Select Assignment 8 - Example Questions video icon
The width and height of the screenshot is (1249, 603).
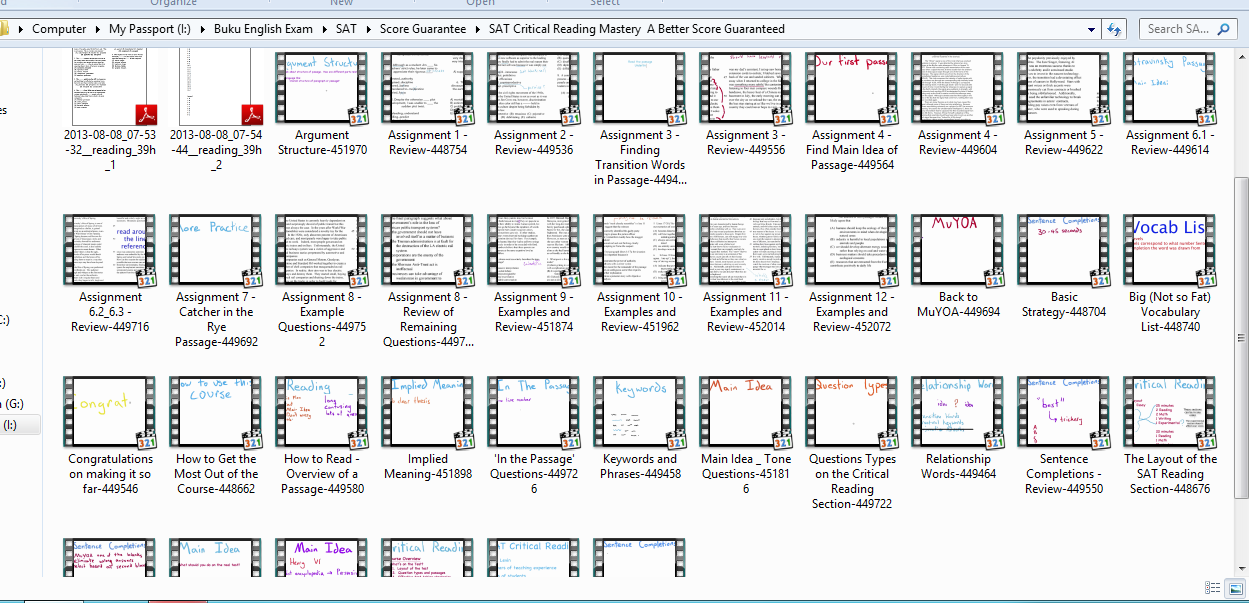(x=322, y=250)
